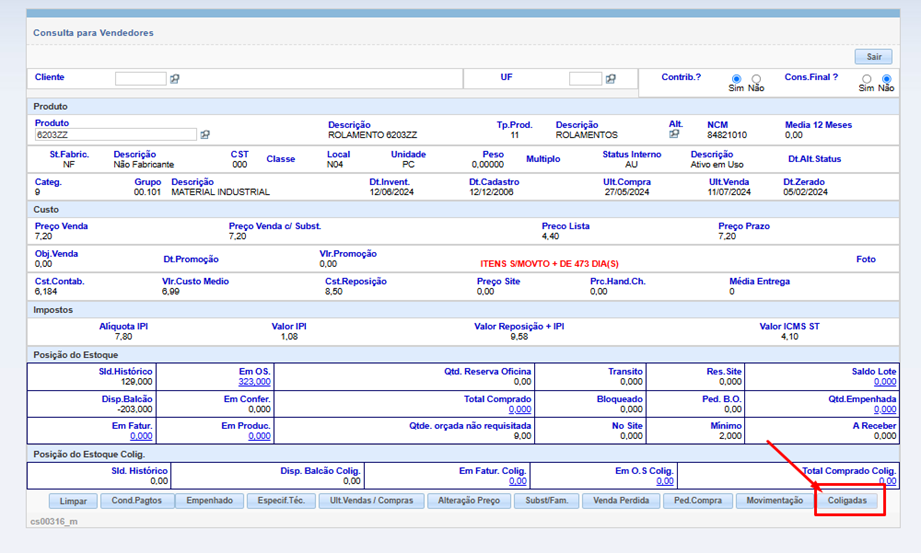921x553 pixels.
Task: Click the Status description Ativo em Uso
Action: (717, 165)
